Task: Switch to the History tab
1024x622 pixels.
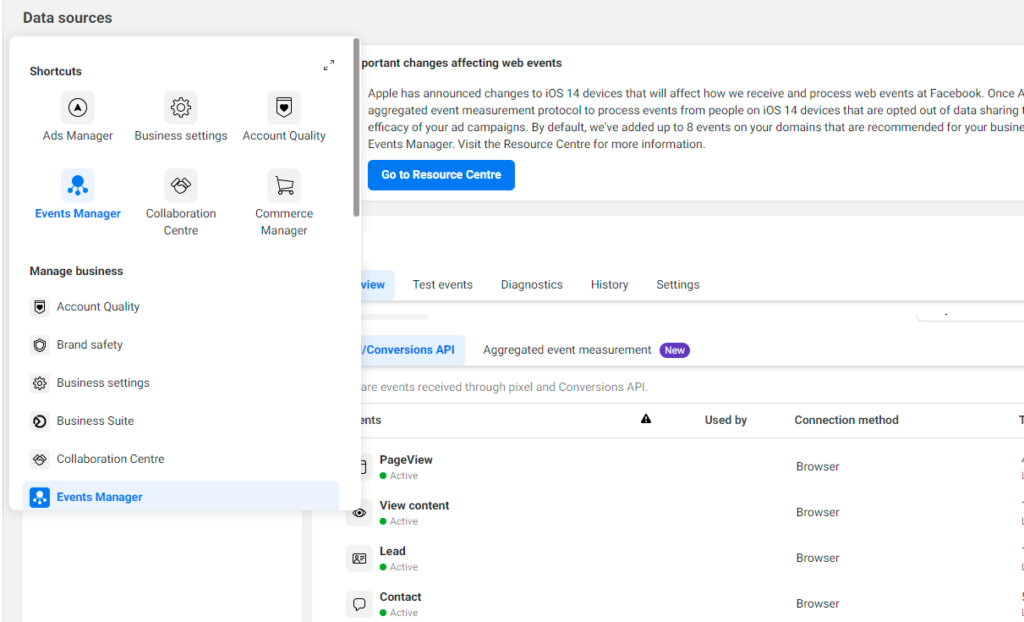Action: tap(609, 285)
